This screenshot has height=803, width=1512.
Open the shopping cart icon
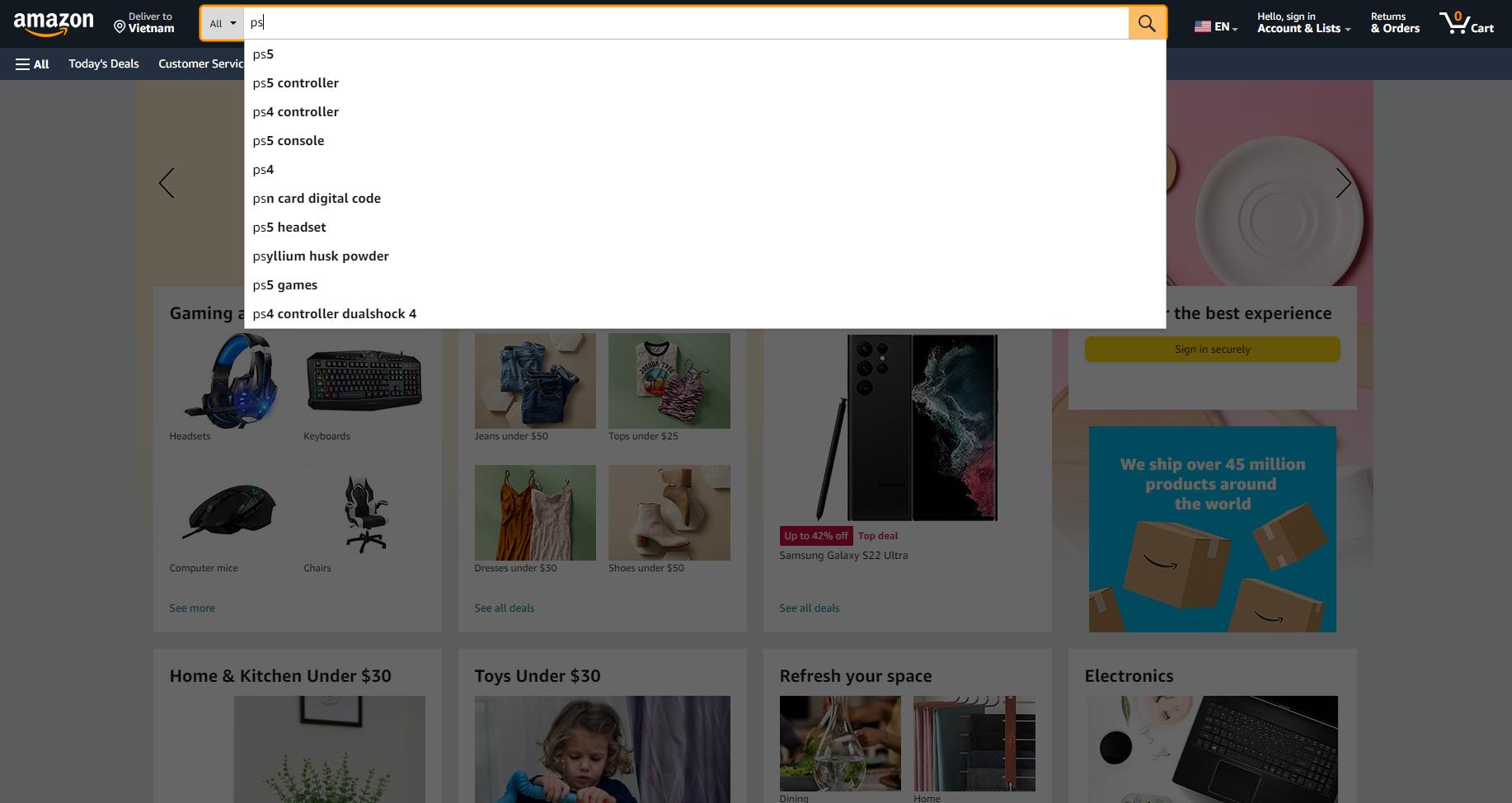(1466, 23)
